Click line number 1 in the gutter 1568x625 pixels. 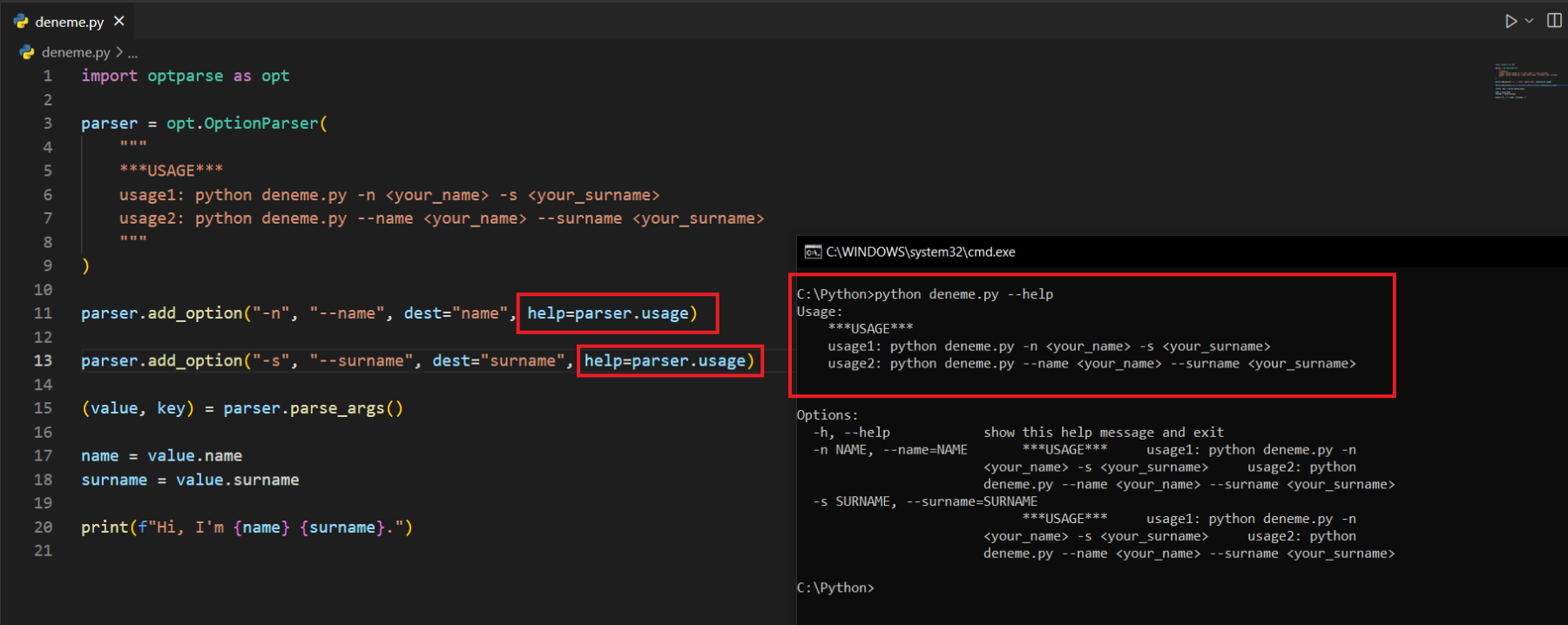pos(48,76)
